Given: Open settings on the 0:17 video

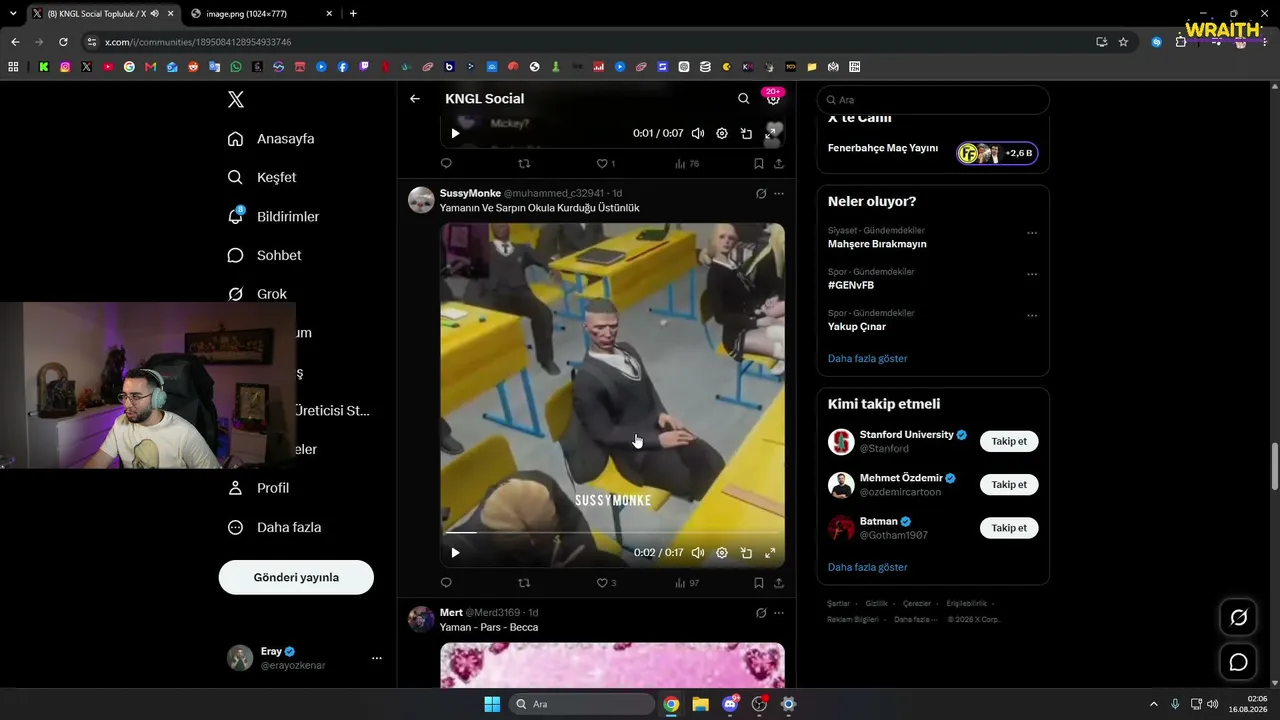Looking at the screenshot, I should [x=722, y=552].
